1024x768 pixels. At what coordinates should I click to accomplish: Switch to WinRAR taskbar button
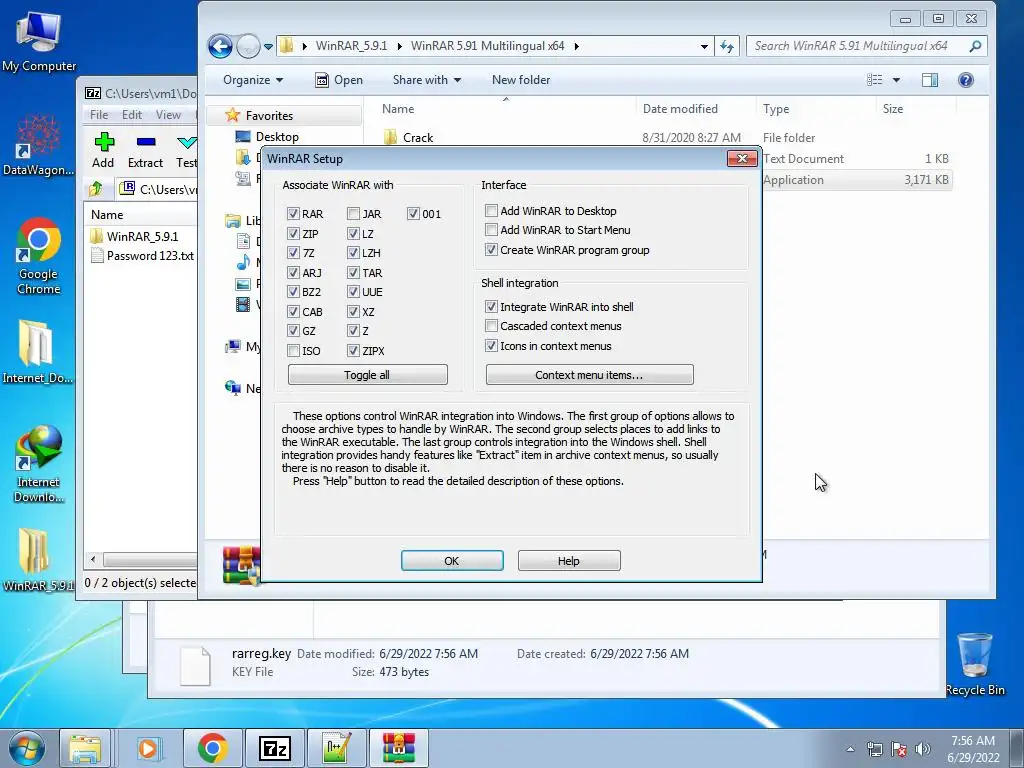pyautogui.click(x=399, y=748)
